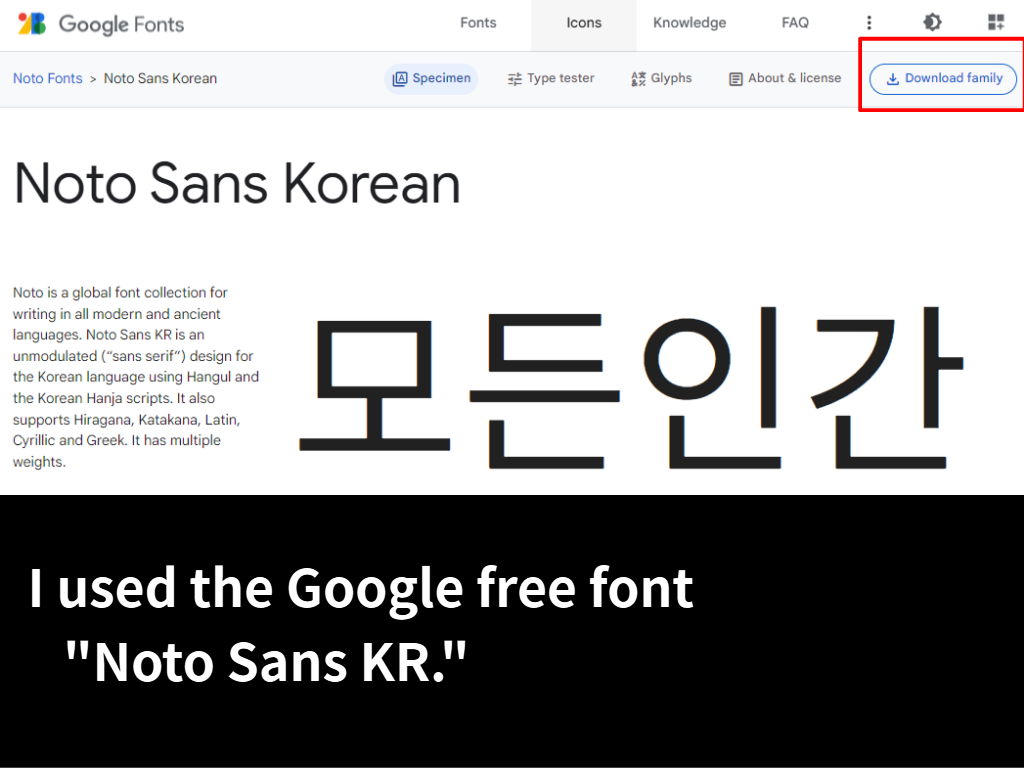Go to the Knowledge section
Image resolution: width=1024 pixels, height=768 pixels.
click(x=690, y=23)
